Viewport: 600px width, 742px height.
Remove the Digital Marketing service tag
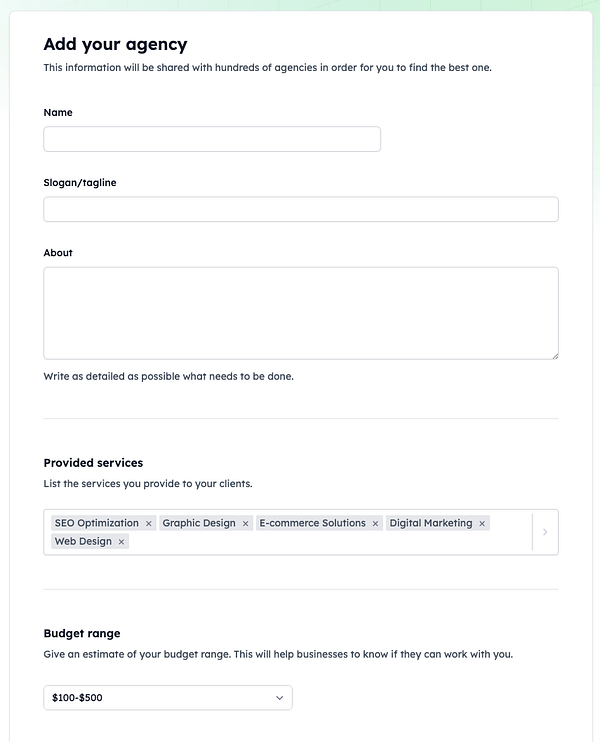482,524
